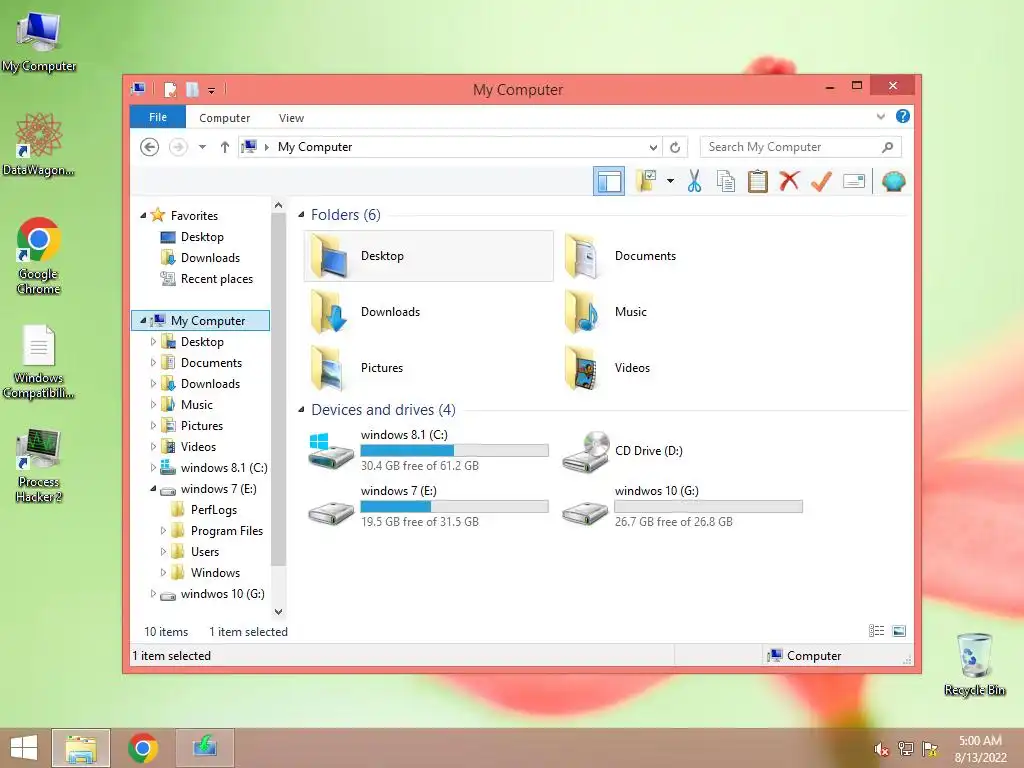The height and width of the screenshot is (768, 1024).
Task: Select the Videos folder icon
Action: (x=582, y=368)
